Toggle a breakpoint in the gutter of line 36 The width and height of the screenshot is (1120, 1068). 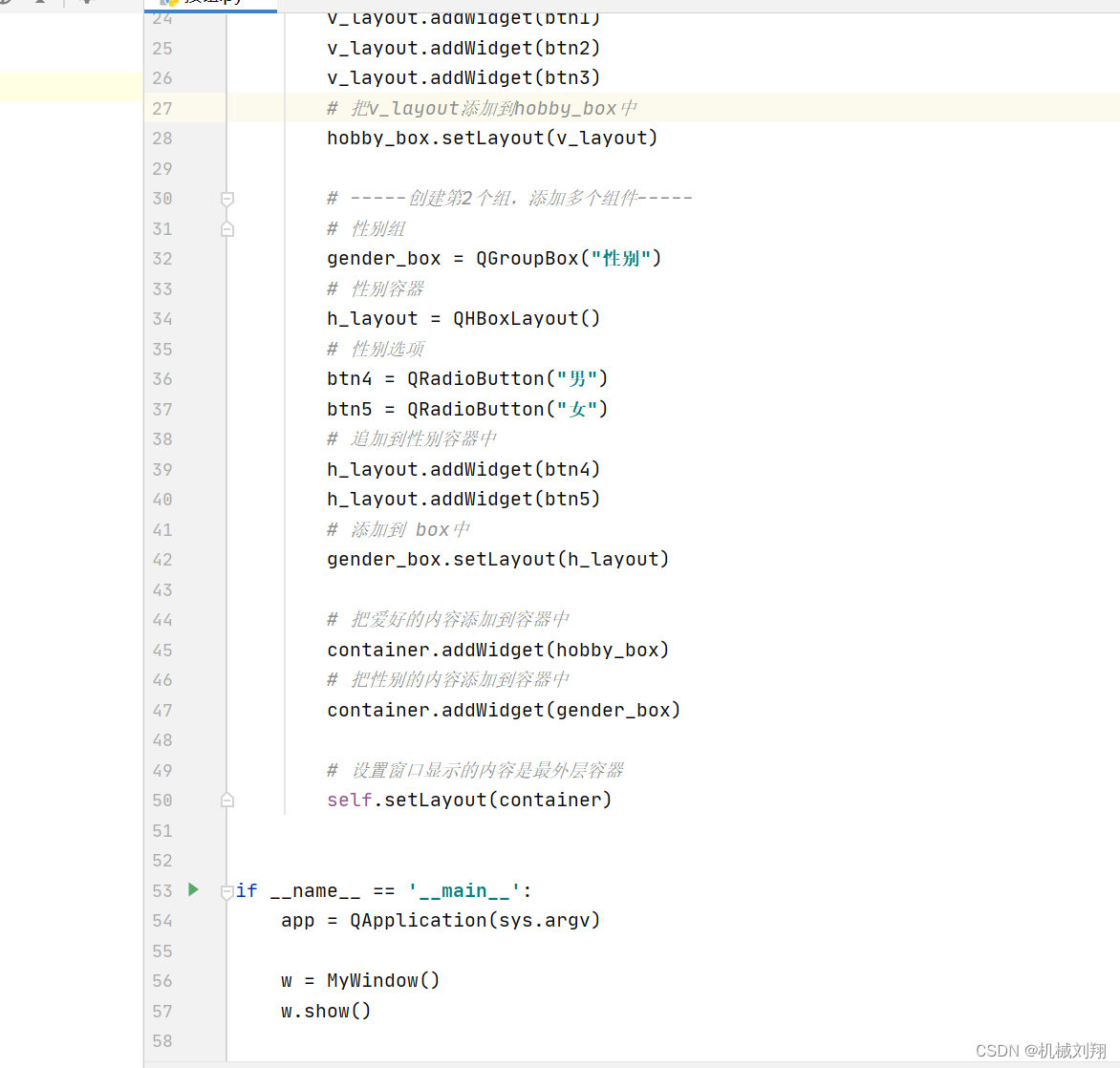(204, 378)
